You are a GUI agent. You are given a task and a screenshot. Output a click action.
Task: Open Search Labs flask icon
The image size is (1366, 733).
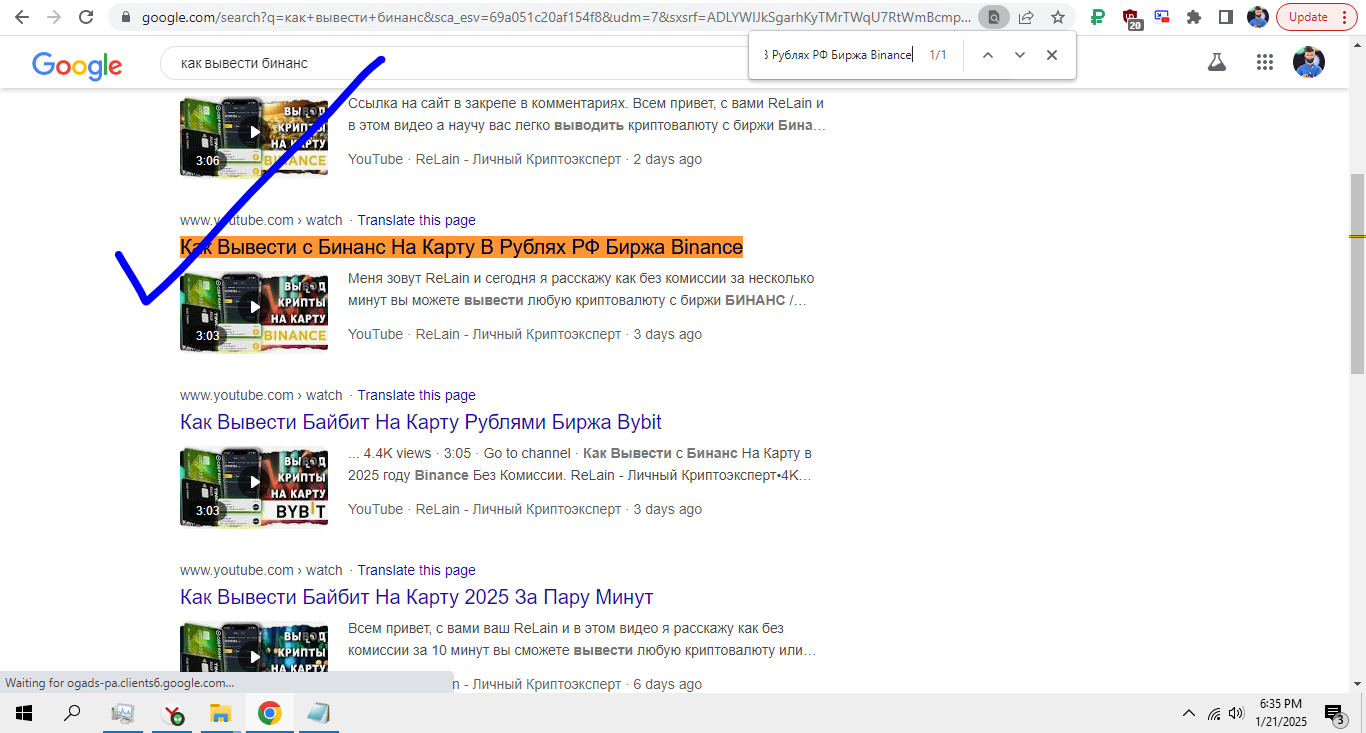coord(1216,62)
